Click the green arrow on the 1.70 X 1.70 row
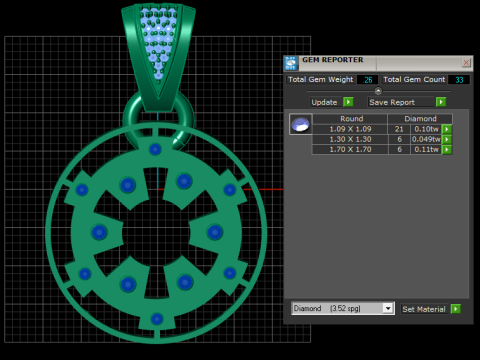 click(447, 150)
